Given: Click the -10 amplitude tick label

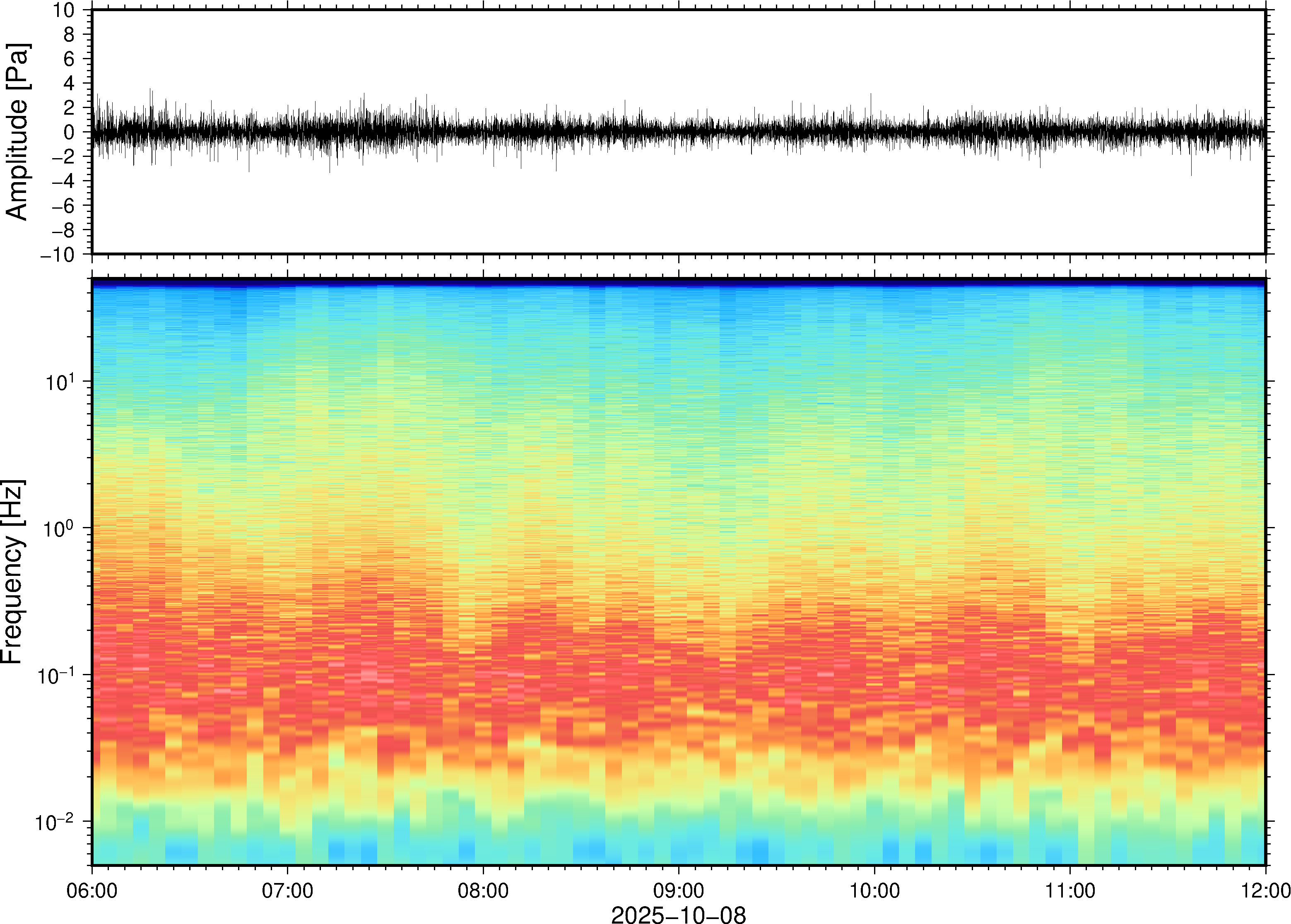Looking at the screenshot, I should [x=58, y=255].
